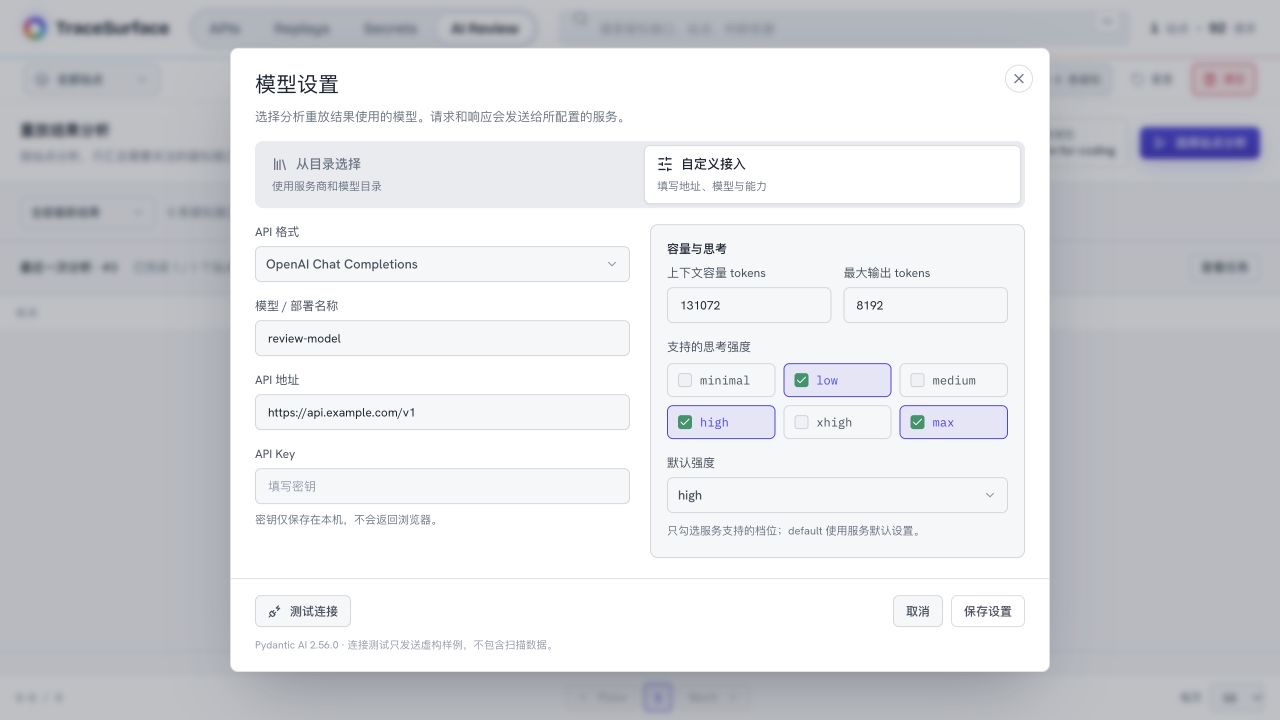Click the 容量与思考 section heading
Viewport: 1280px width, 720px height.
tap(696, 248)
